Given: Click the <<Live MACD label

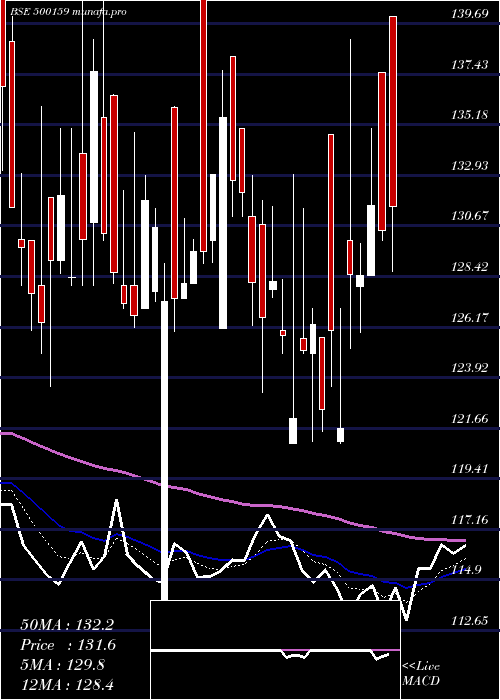Looking at the screenshot, I should pos(421,673).
